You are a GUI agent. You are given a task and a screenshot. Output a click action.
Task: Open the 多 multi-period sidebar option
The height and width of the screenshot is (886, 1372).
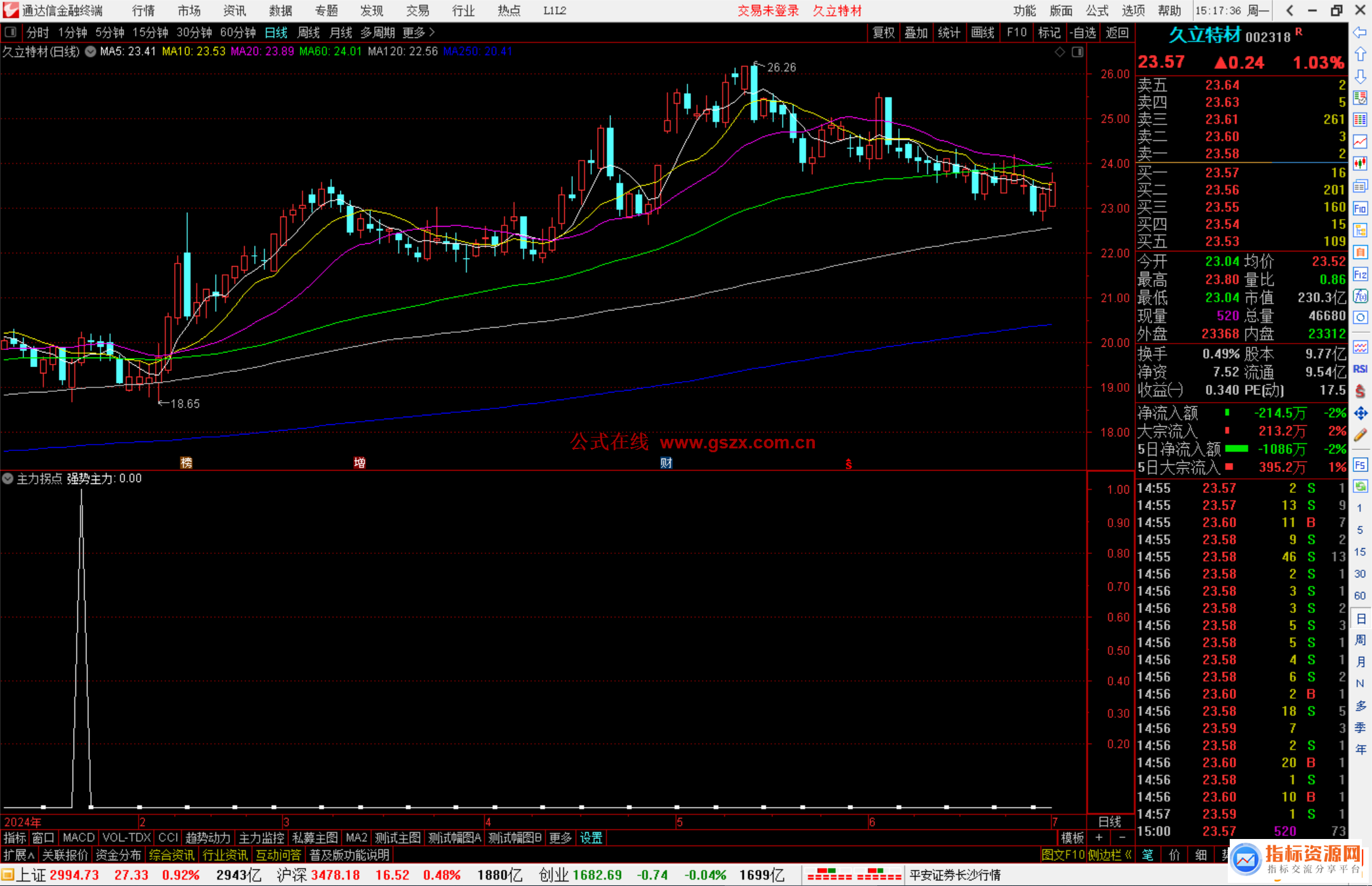click(1360, 706)
